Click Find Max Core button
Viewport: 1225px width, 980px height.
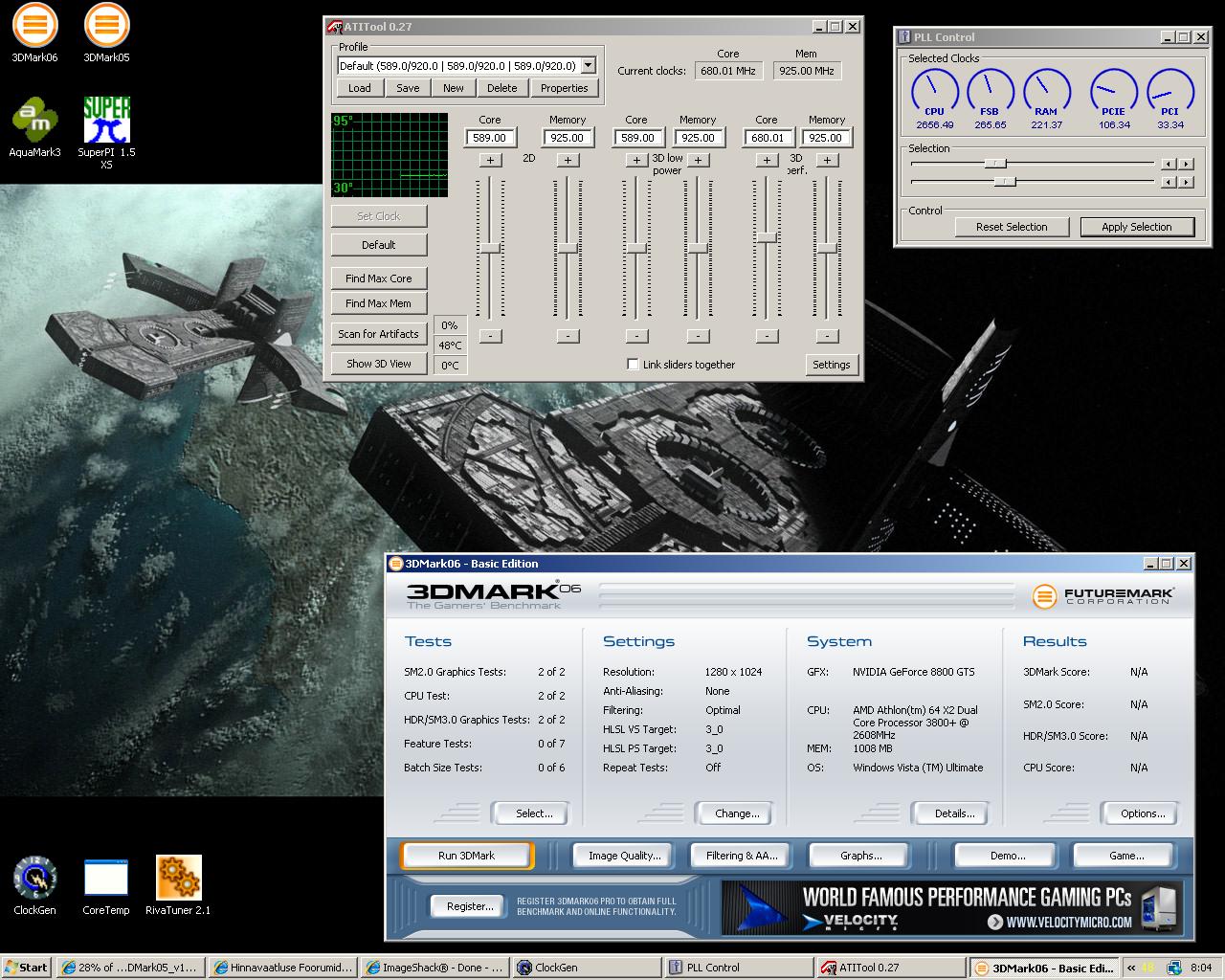[x=379, y=278]
